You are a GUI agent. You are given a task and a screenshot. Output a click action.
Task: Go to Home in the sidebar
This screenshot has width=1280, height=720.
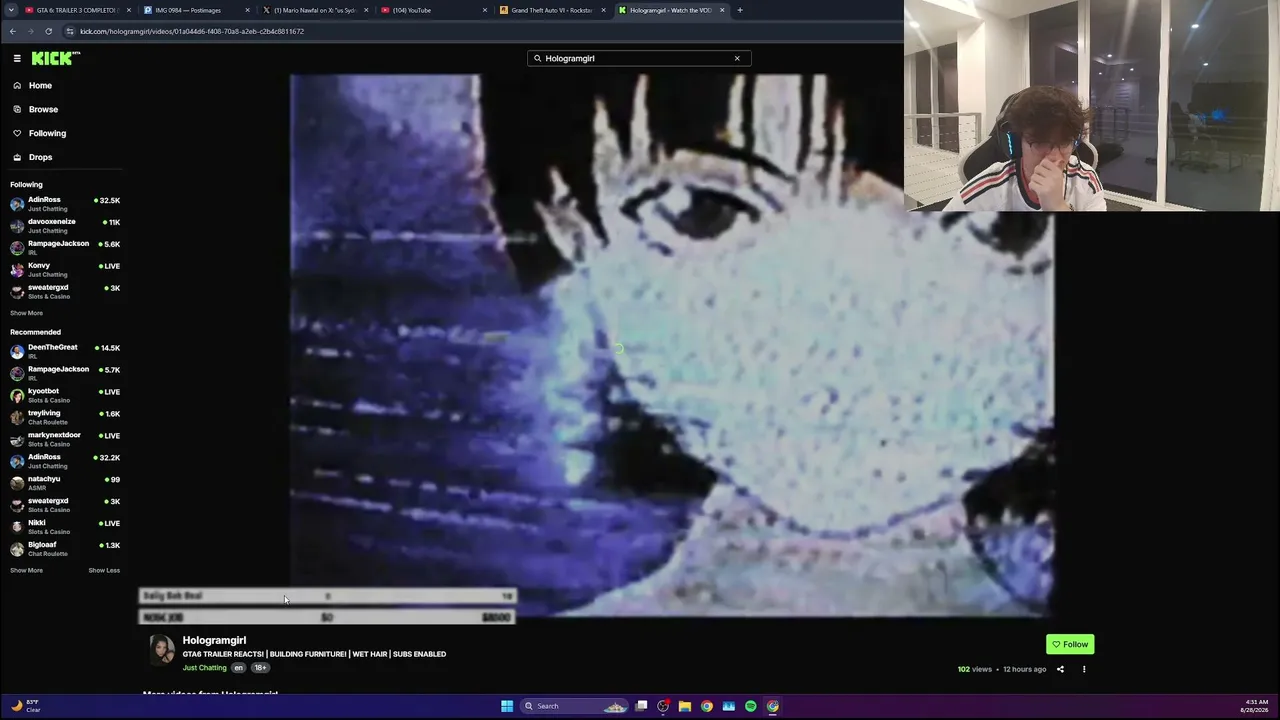coord(40,85)
